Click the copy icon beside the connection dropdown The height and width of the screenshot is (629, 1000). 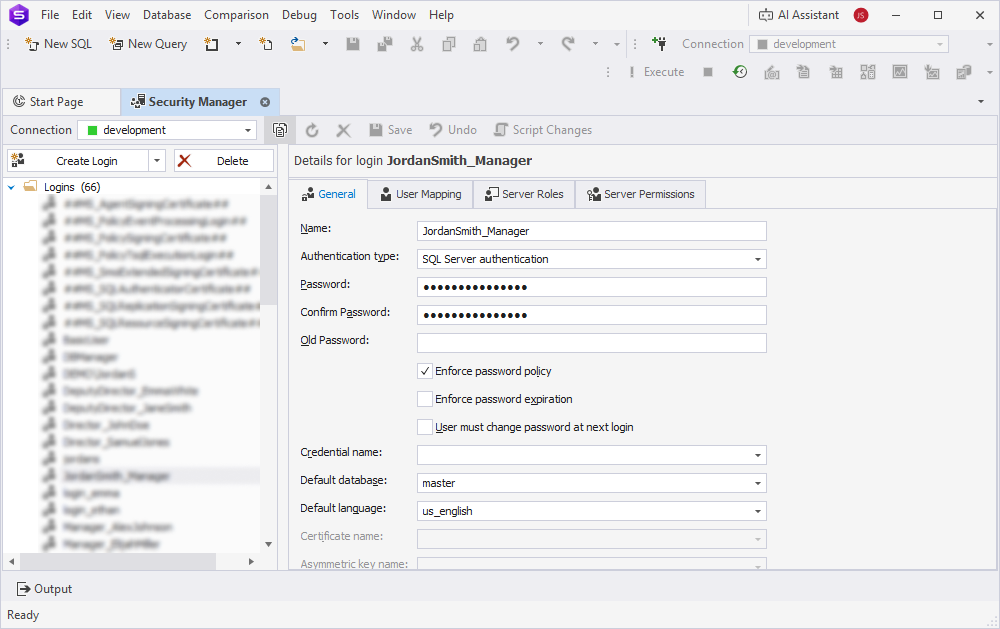[x=279, y=129]
